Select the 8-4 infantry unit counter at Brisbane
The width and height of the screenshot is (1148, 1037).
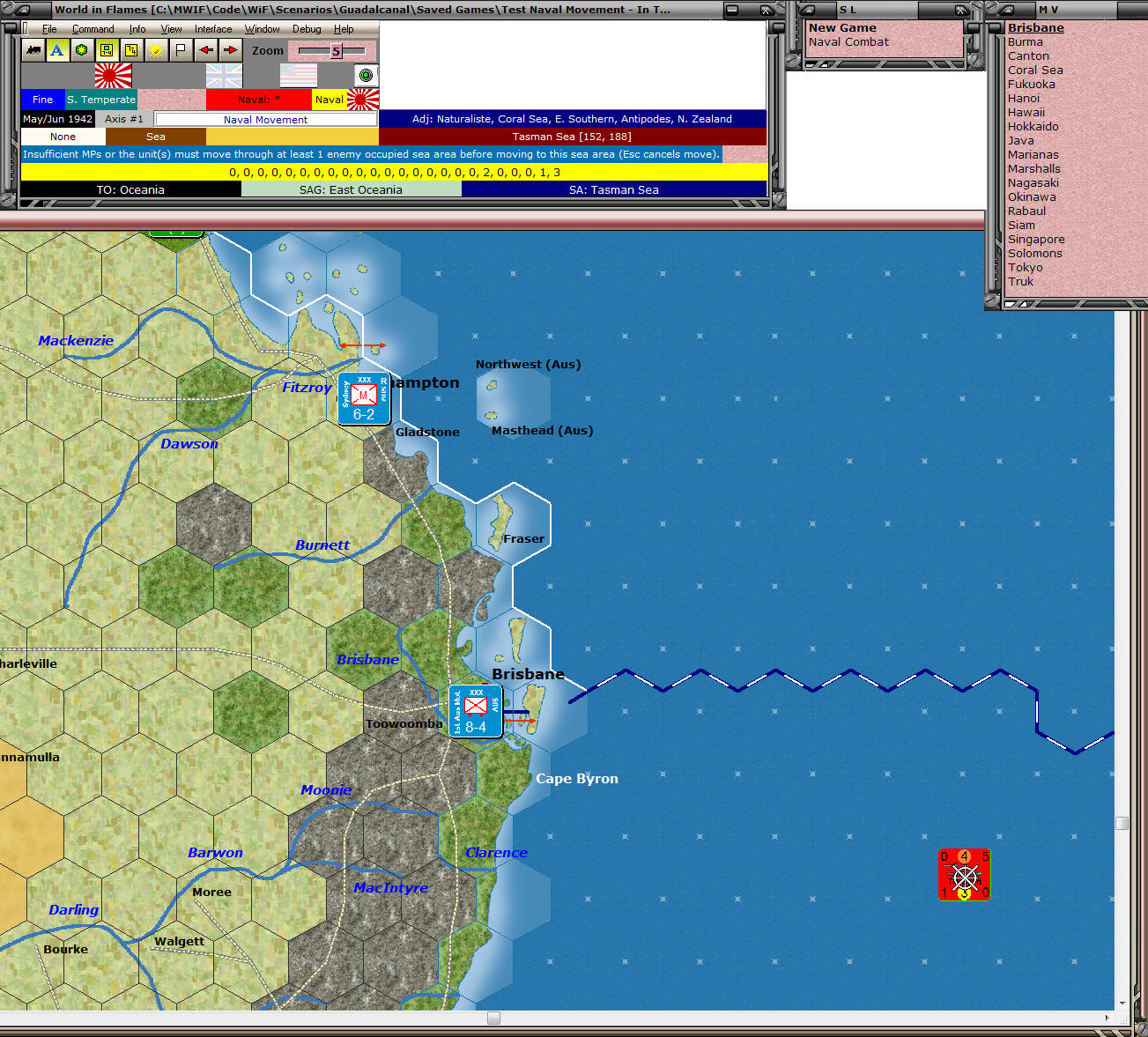coord(476,711)
